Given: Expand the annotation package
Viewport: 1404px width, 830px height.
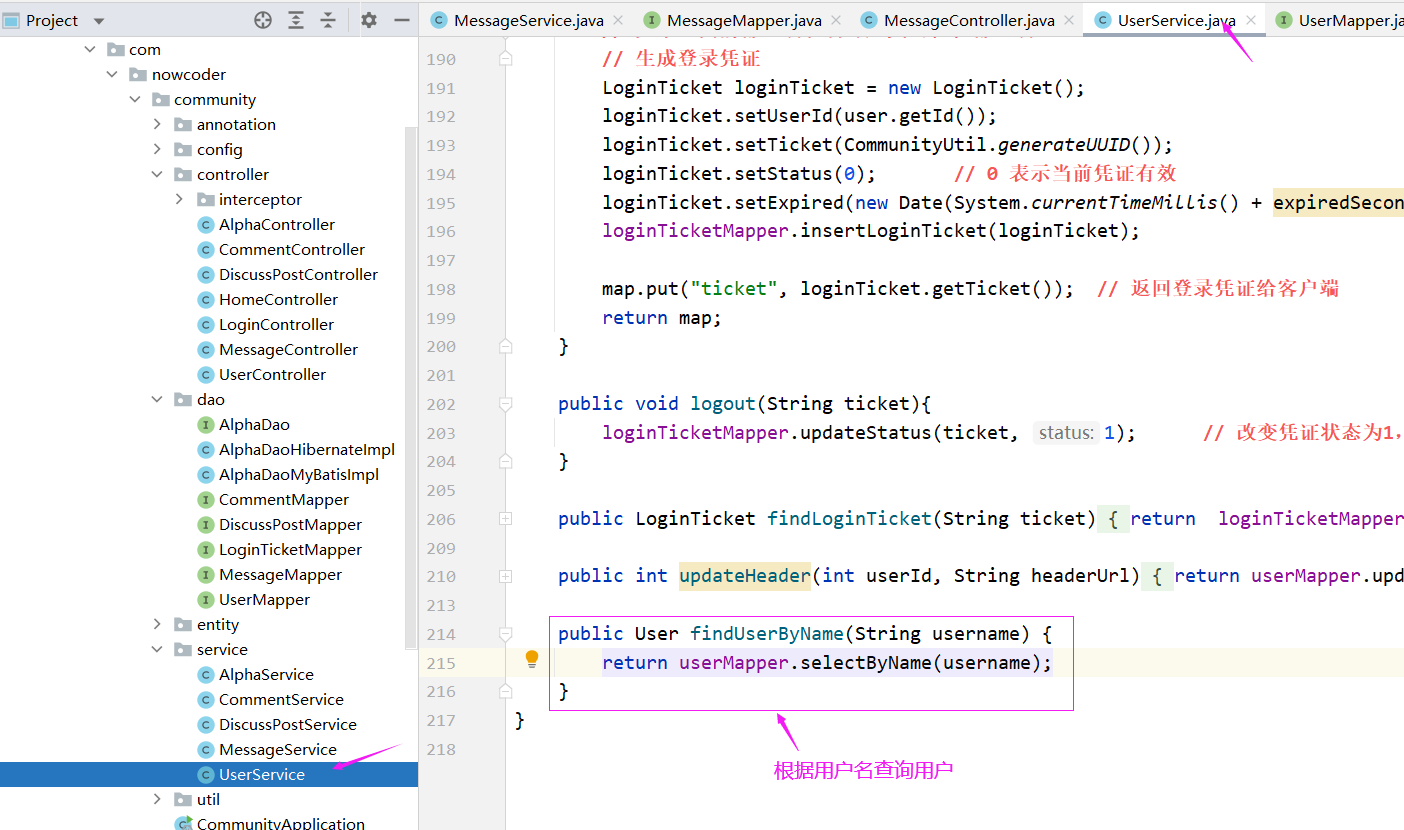Looking at the screenshot, I should [157, 124].
